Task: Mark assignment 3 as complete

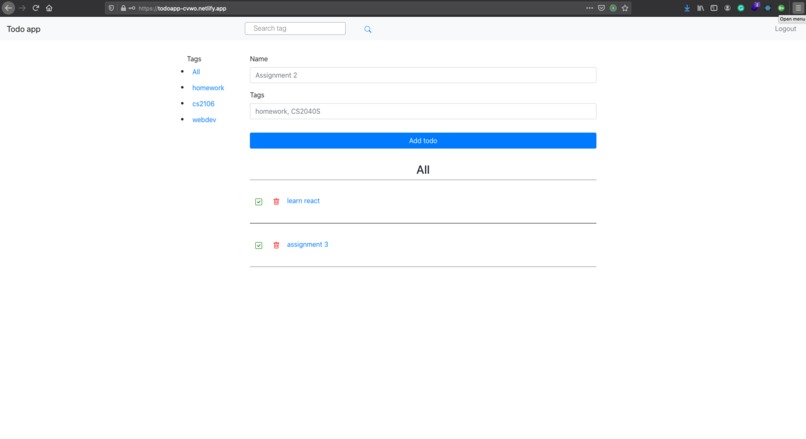Action: click(259, 245)
